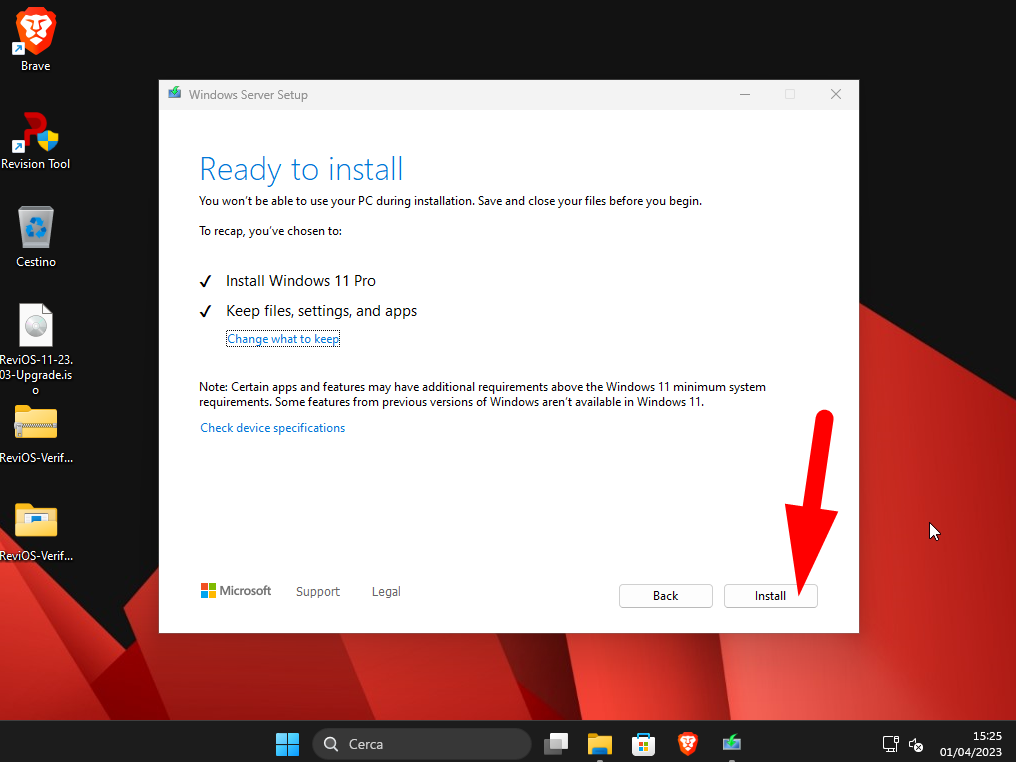Screen dimensions: 1016x762
Task: Open File Explorer from the taskbar
Action: click(600, 744)
